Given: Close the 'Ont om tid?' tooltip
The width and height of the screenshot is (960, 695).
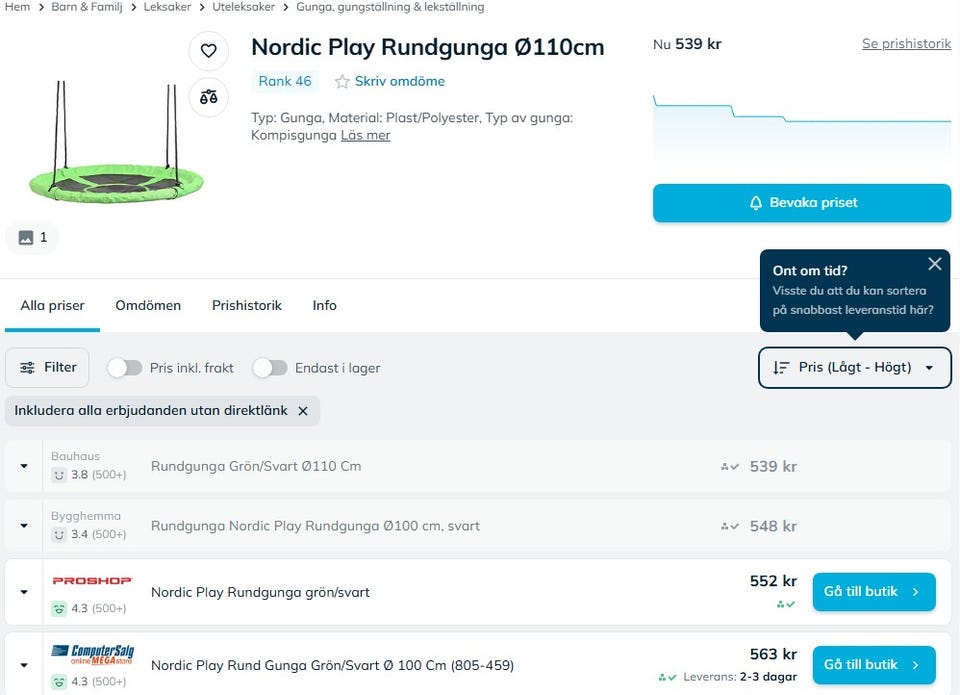Looking at the screenshot, I should (x=934, y=264).
